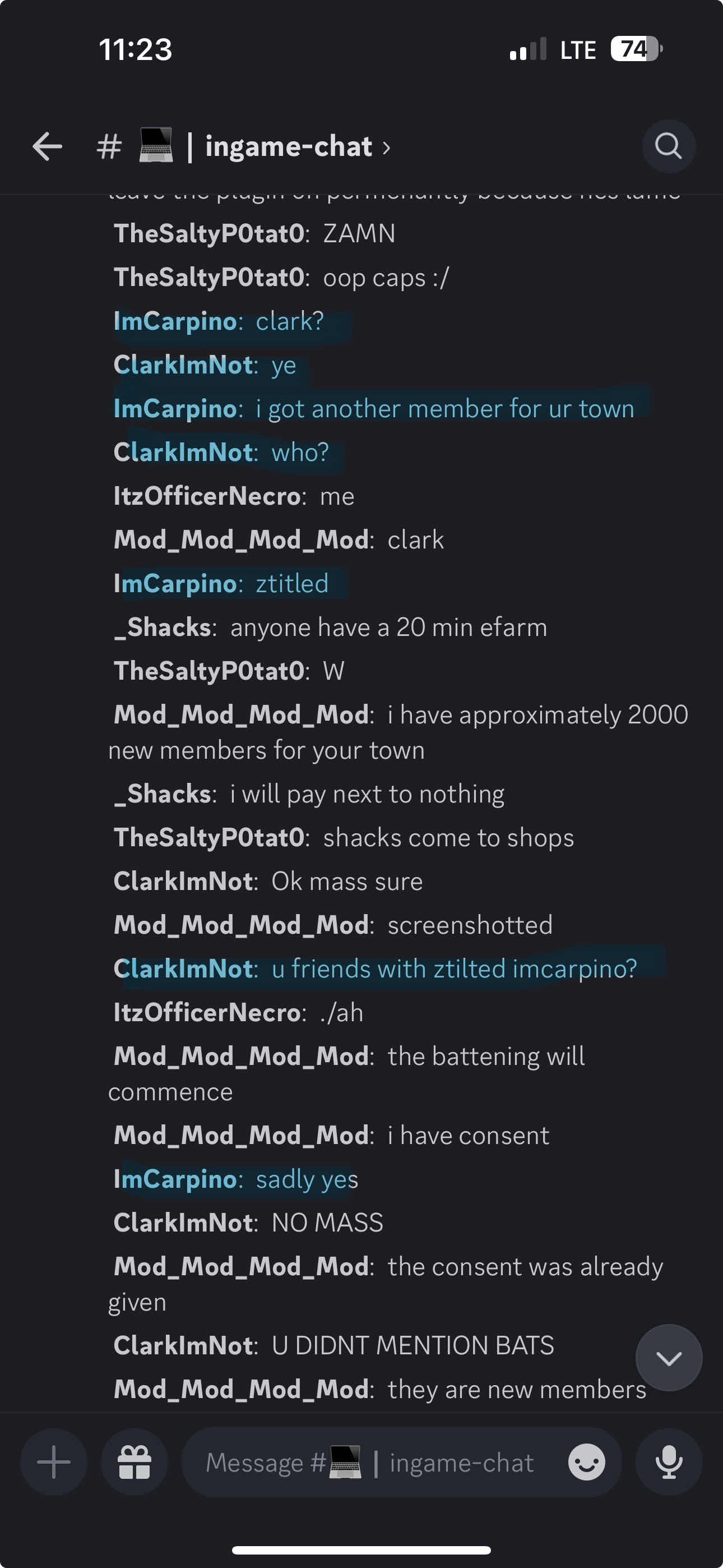The height and width of the screenshot is (1568, 723).
Task: Tap ImCarpino's "clark?" message
Action: [290, 321]
